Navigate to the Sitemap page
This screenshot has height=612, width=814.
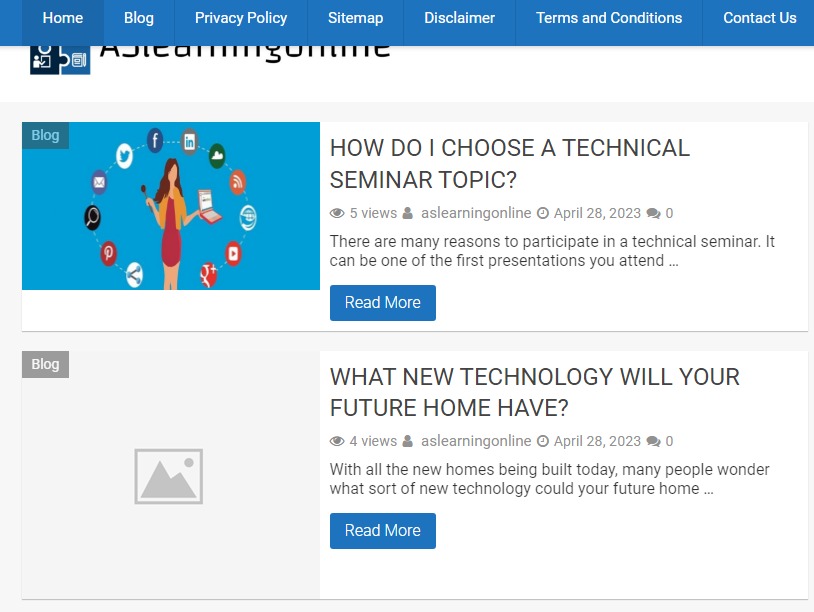click(x=355, y=18)
